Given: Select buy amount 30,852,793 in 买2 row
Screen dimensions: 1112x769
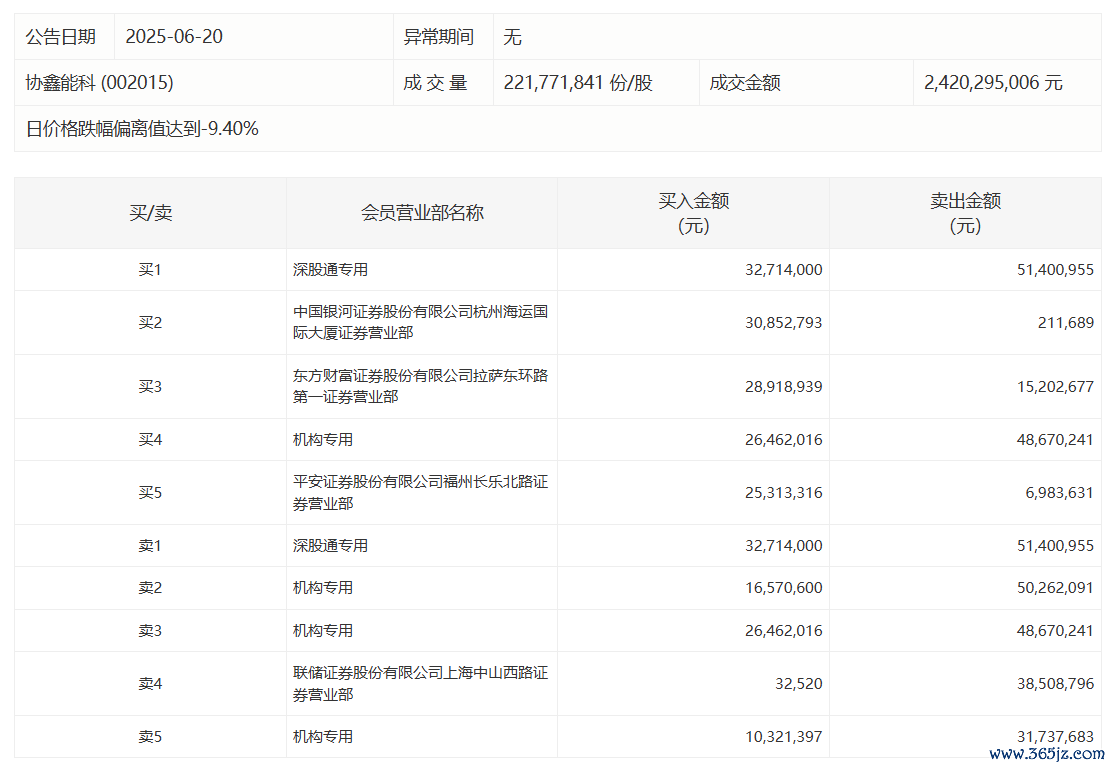Looking at the screenshot, I should pyautogui.click(x=777, y=322).
